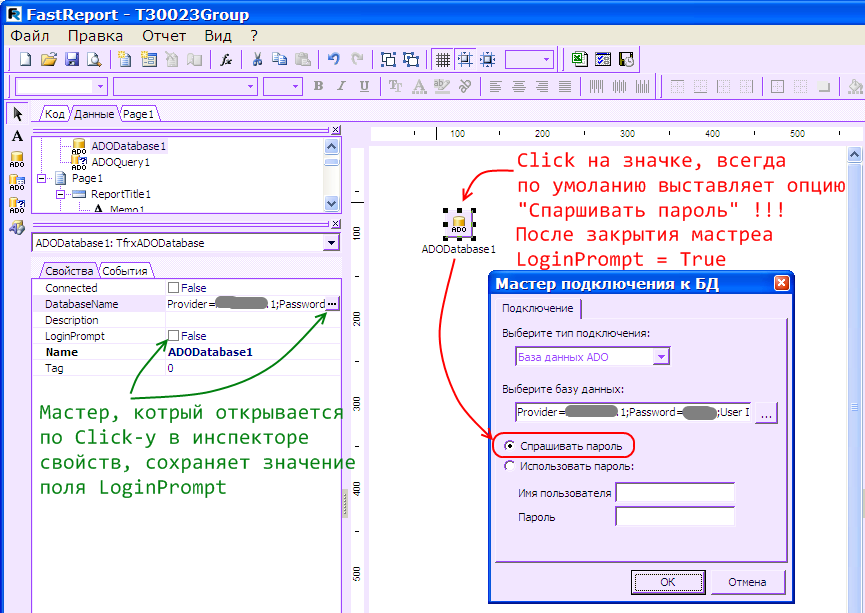Click the ellipsis button beside DatabaseName property
This screenshot has height=613, width=865.
[332, 303]
